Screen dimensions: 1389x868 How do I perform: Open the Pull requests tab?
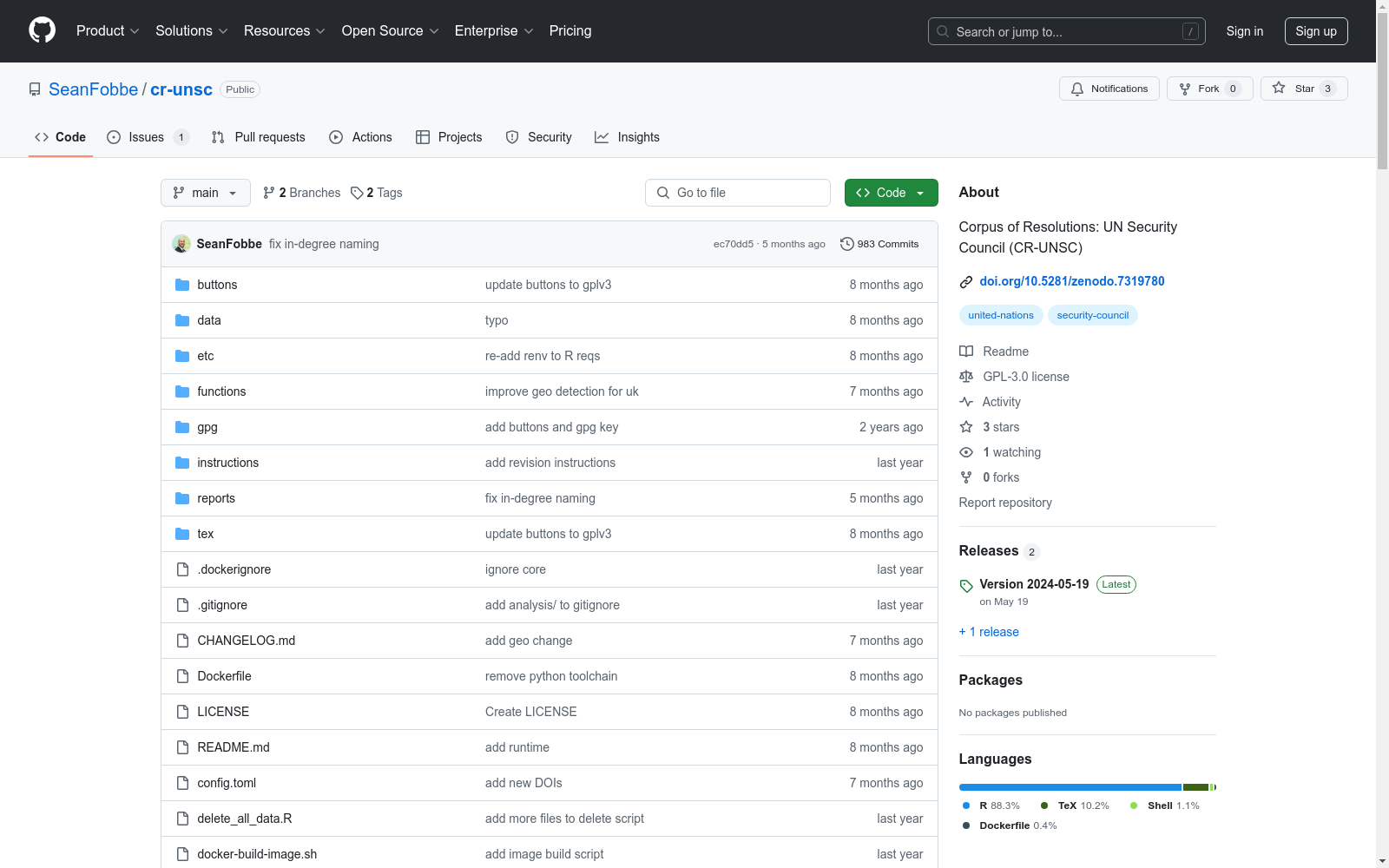[259, 137]
